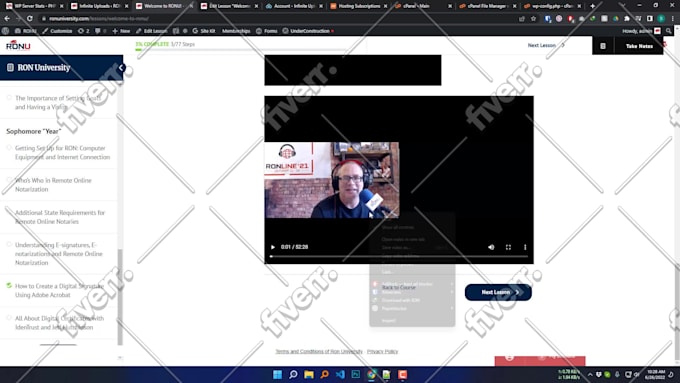
Task: Switch to the Account - Infinite Uploads tab
Action: click(x=294, y=6)
